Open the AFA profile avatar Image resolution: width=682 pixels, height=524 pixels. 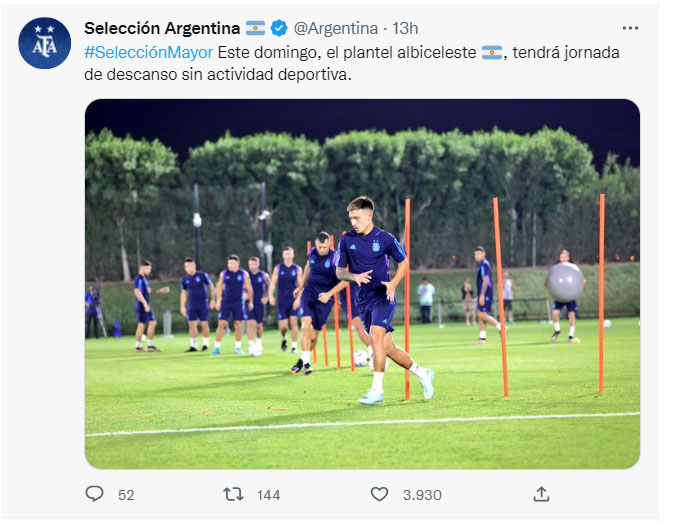tap(44, 43)
